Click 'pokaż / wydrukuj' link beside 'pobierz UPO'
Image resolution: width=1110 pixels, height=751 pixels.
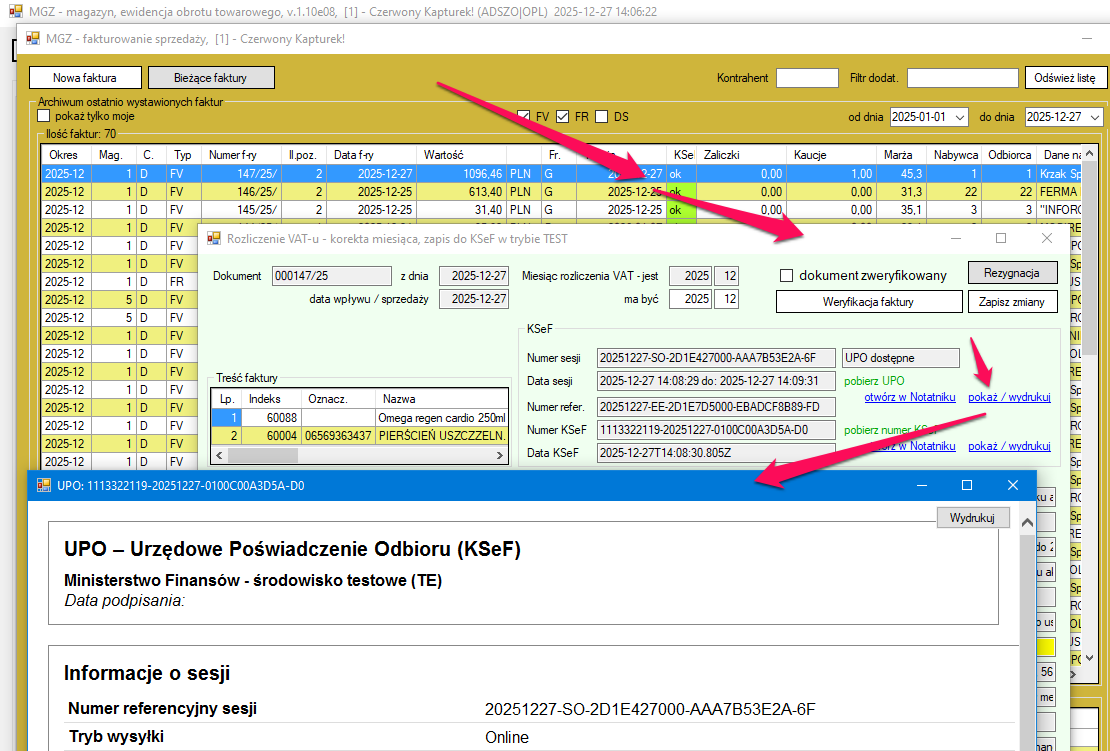[1008, 397]
